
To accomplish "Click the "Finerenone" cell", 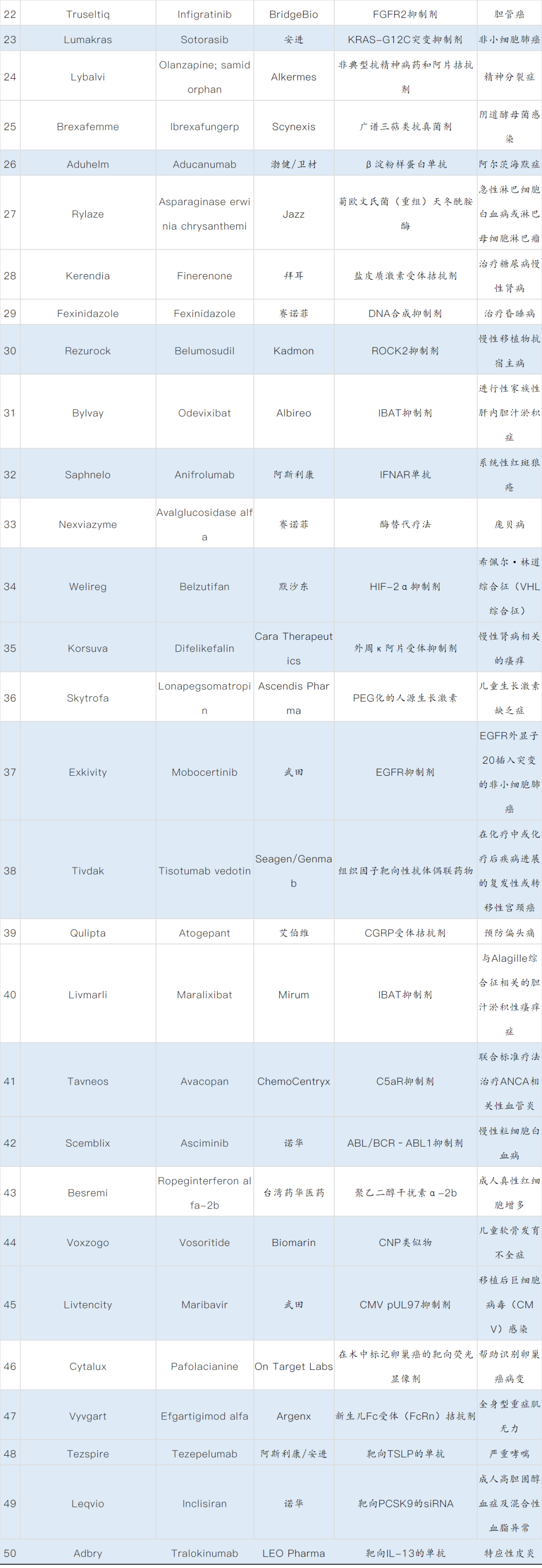I will point(205,276).
